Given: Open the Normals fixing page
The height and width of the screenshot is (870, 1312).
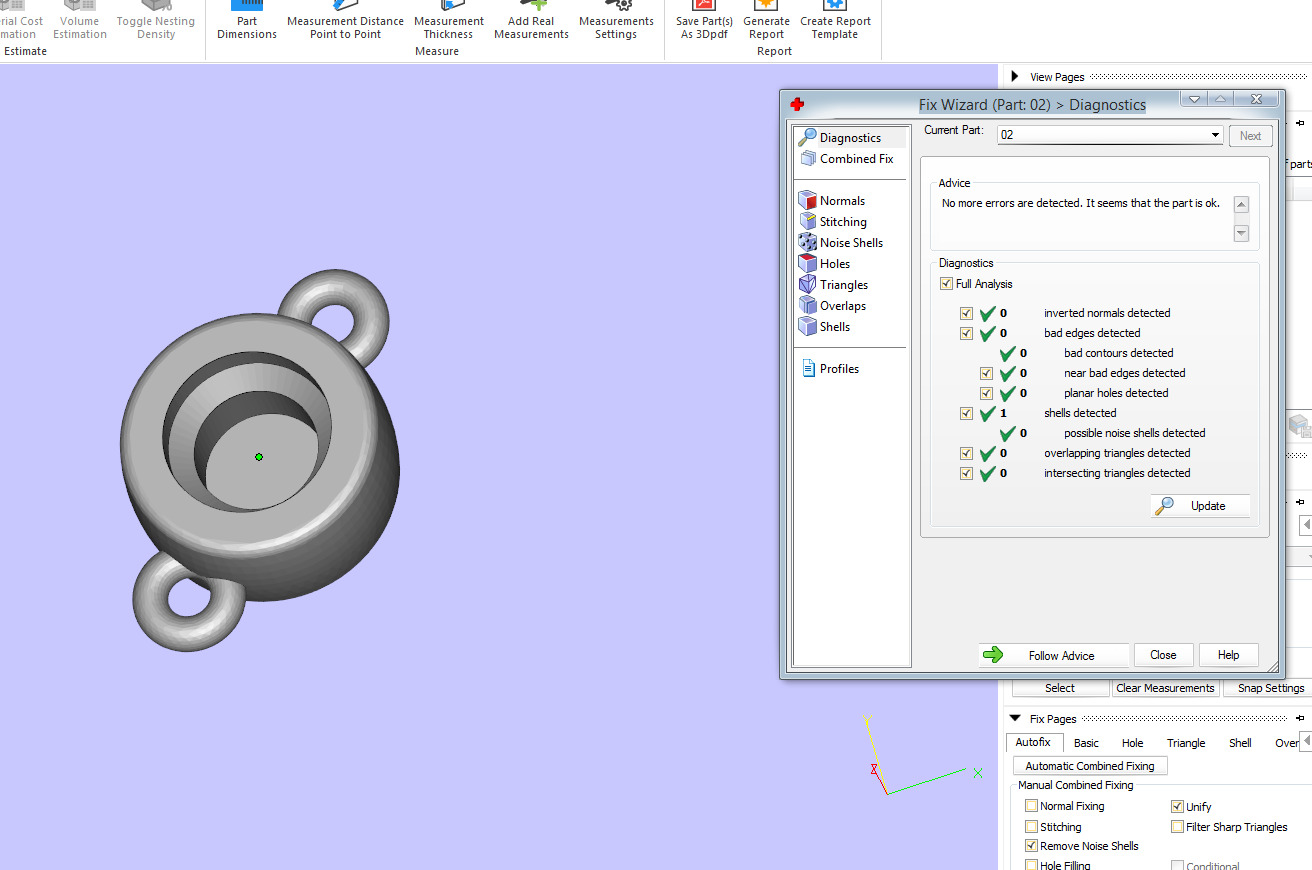Looking at the screenshot, I should (832, 201).
